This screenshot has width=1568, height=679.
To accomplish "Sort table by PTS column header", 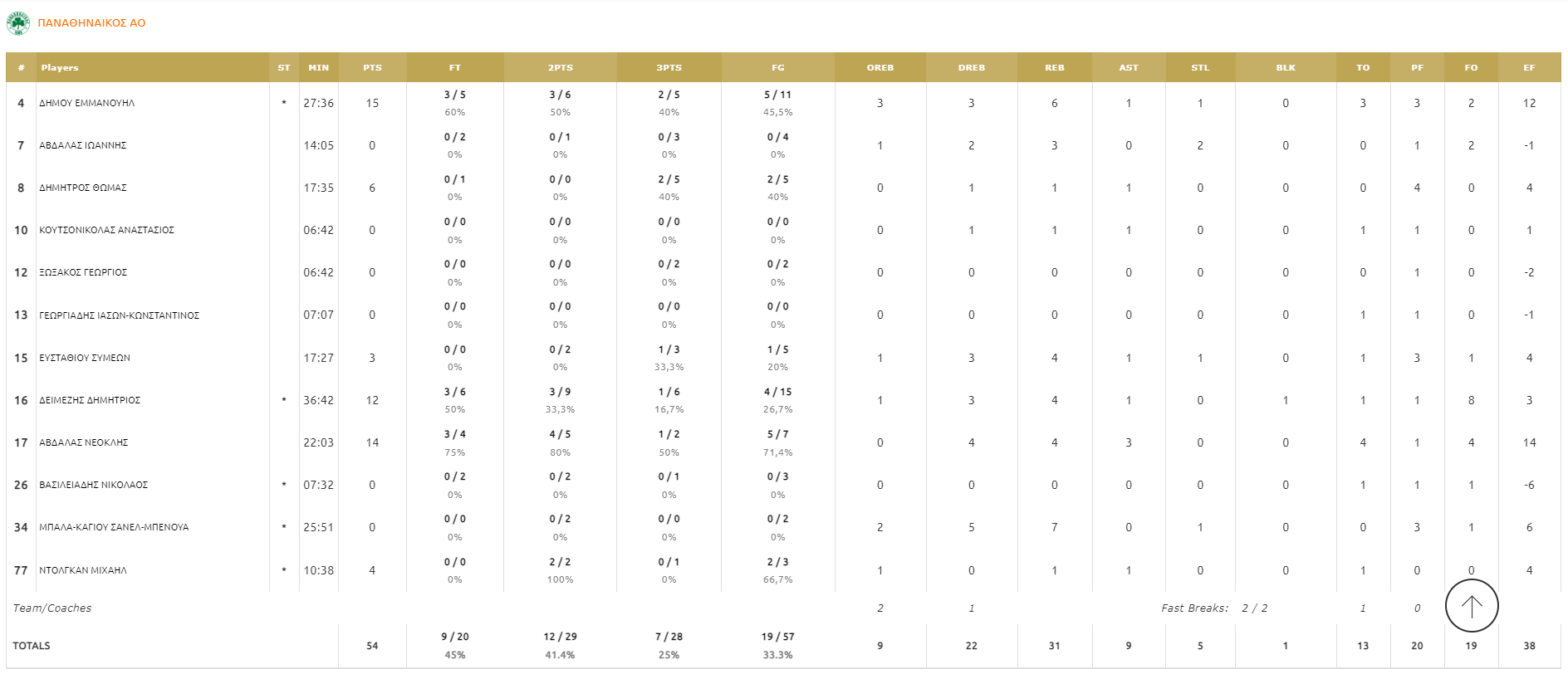I will [x=372, y=68].
